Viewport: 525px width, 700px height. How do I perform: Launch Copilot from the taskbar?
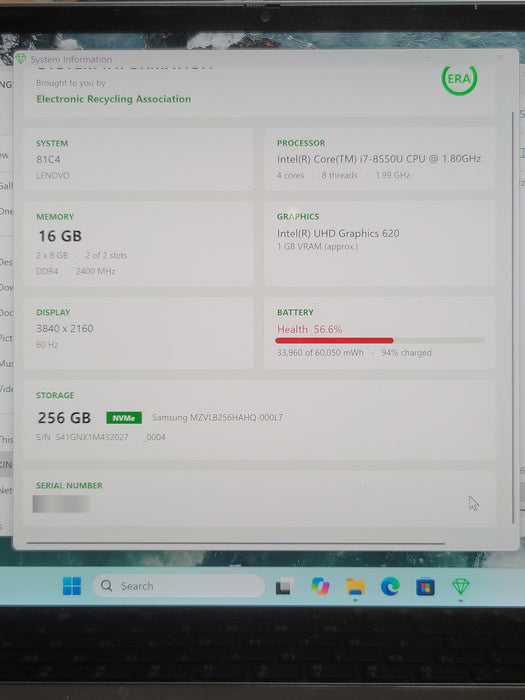pos(320,586)
